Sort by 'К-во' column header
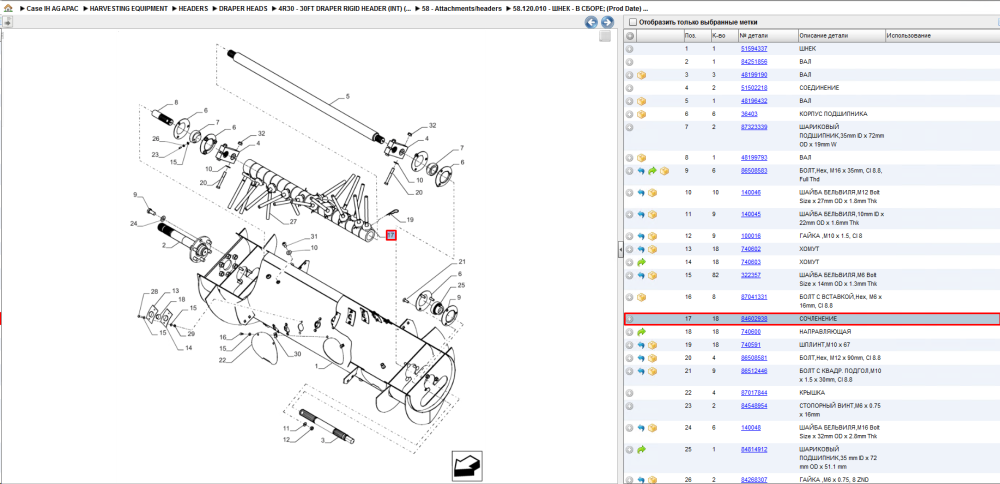The height and width of the screenshot is (484, 1000). pyautogui.click(x=724, y=36)
